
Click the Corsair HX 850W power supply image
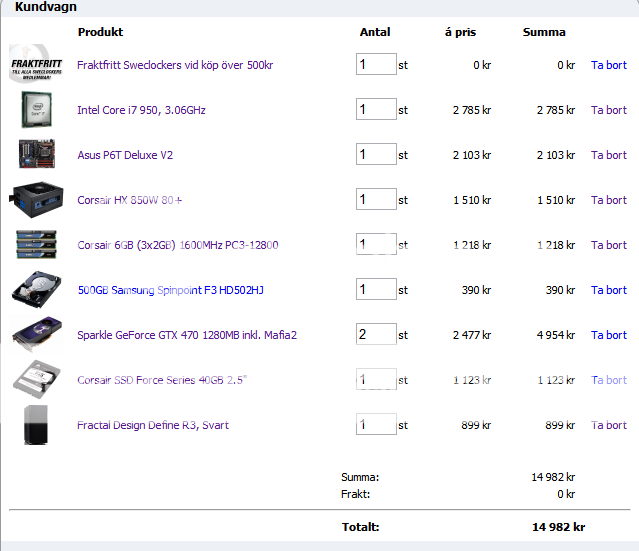pos(37,200)
